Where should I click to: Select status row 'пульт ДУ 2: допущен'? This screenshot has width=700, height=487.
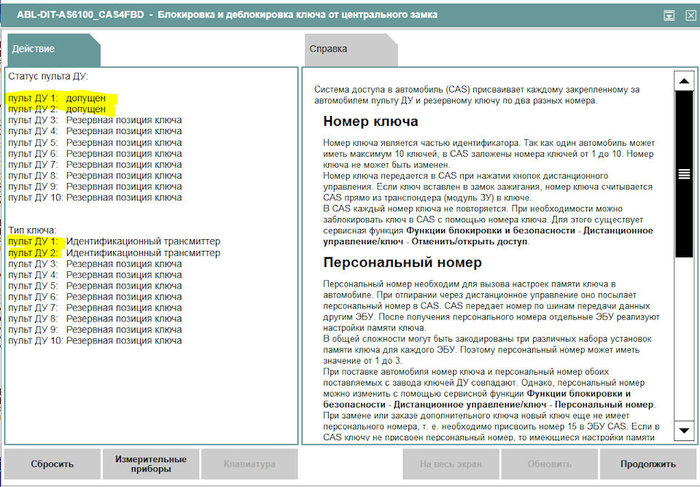tap(57, 109)
